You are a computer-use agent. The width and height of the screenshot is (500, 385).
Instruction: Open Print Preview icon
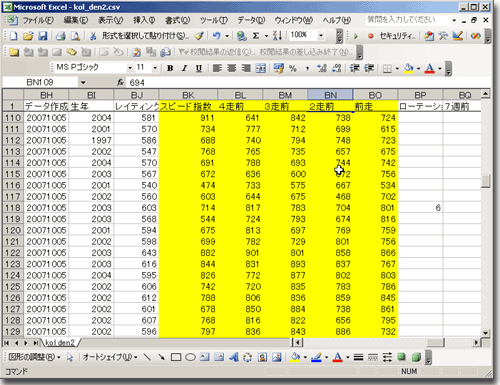tap(75, 36)
